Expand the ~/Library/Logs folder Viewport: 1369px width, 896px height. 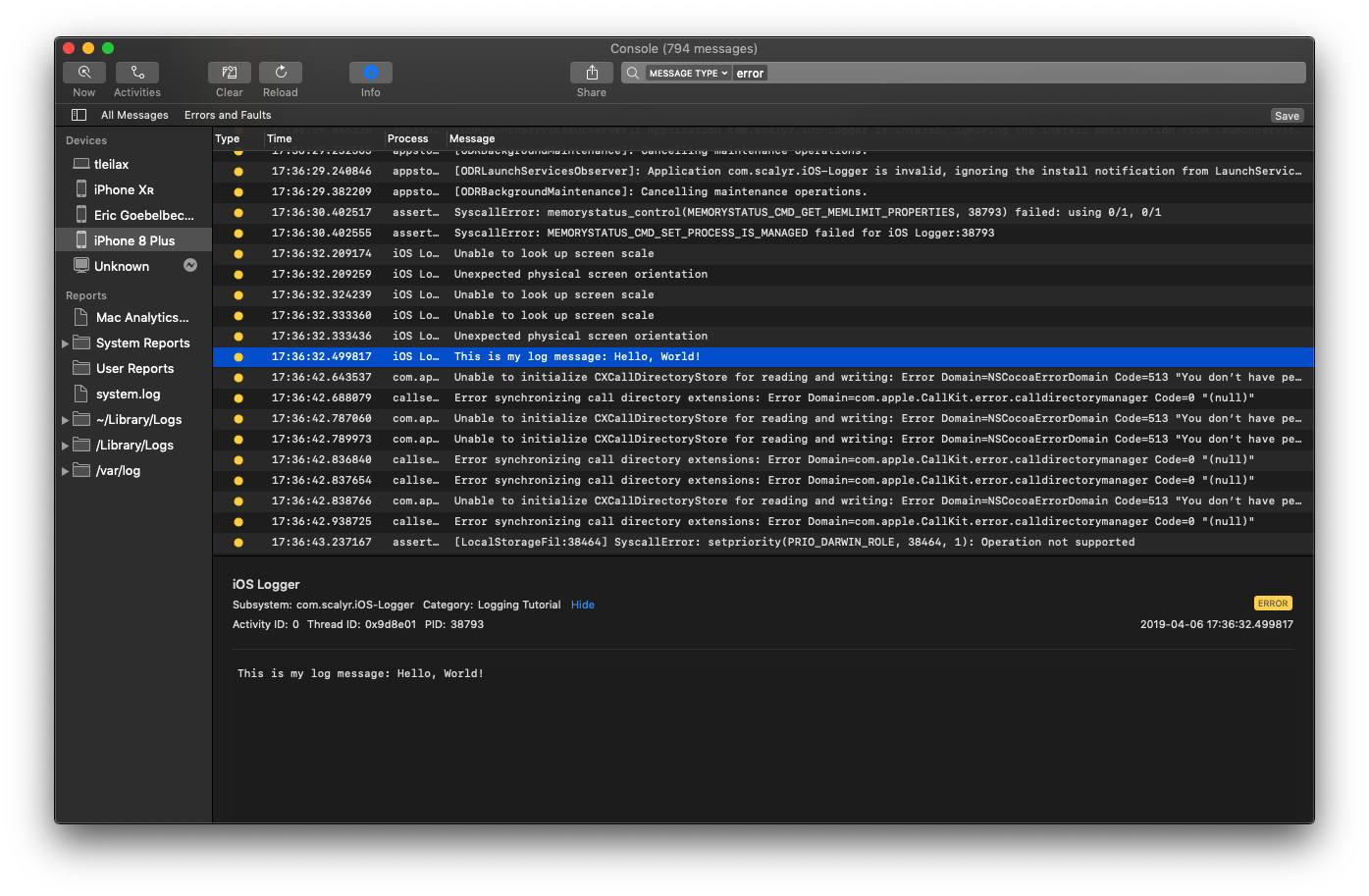(x=65, y=420)
